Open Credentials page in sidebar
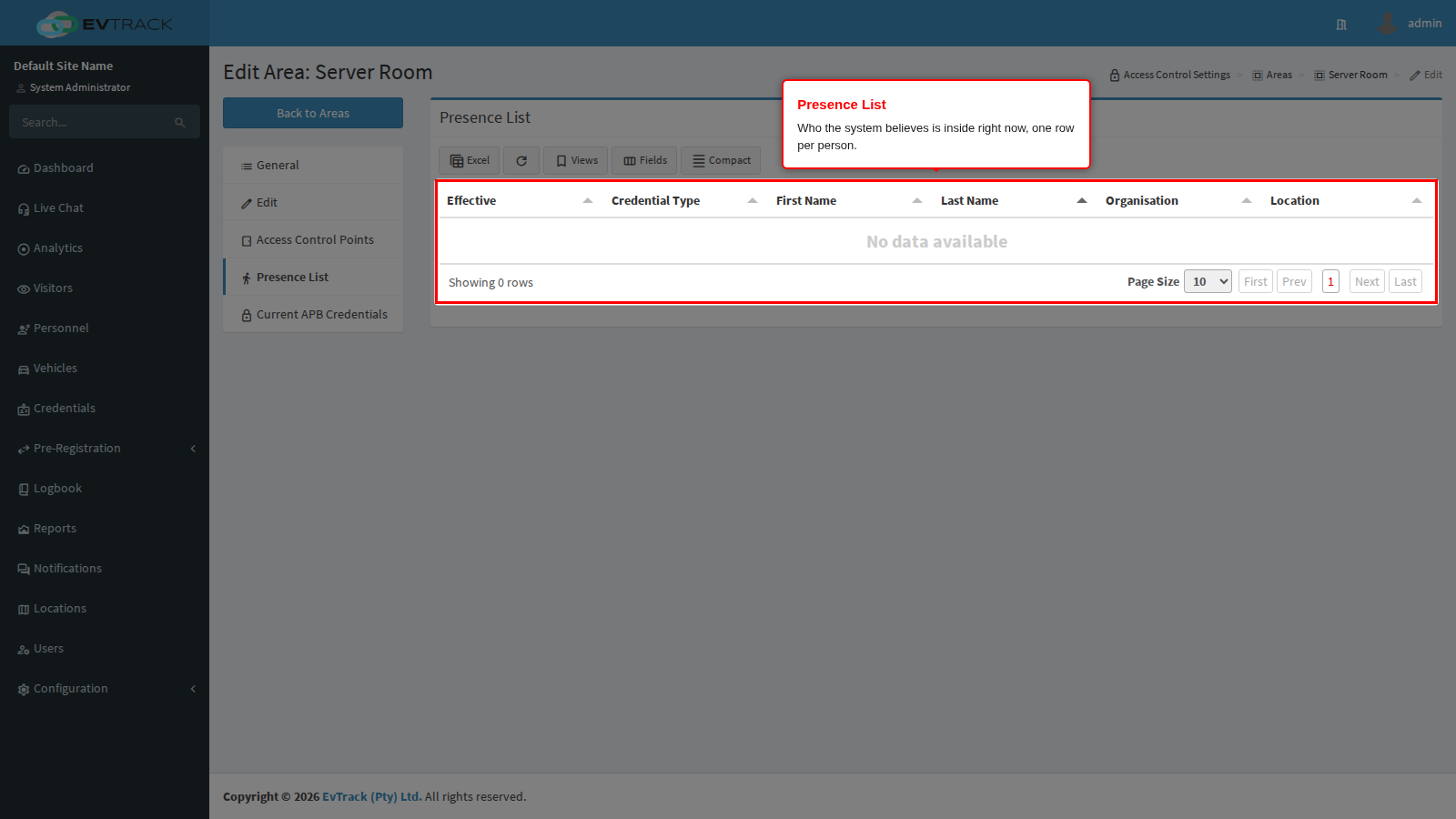The image size is (1456, 819). pos(105,409)
